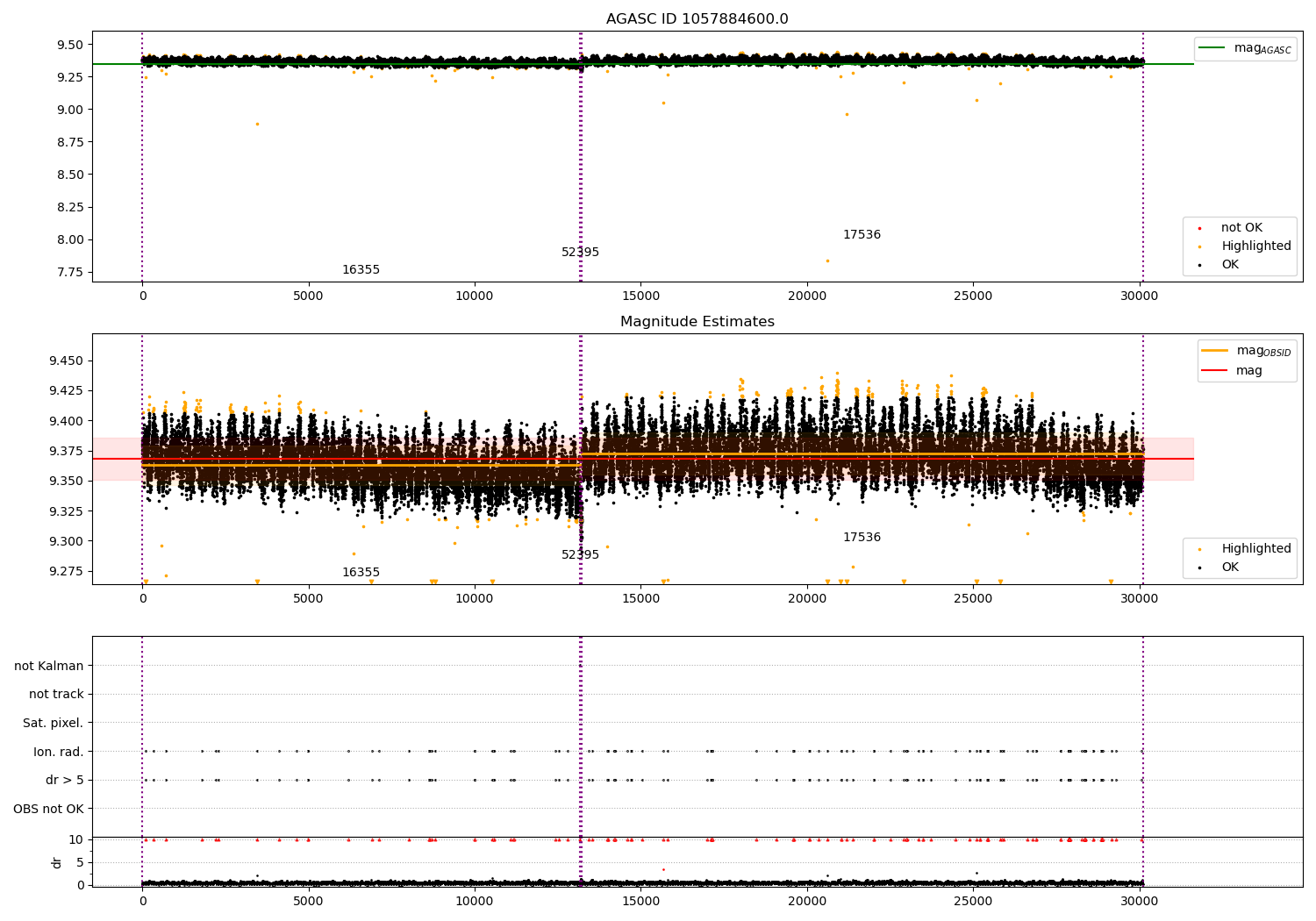1316x921 pixels.
Task: Select 'Highlighted' legend entry in Magnitude Estimates plot
Action: point(1255,549)
